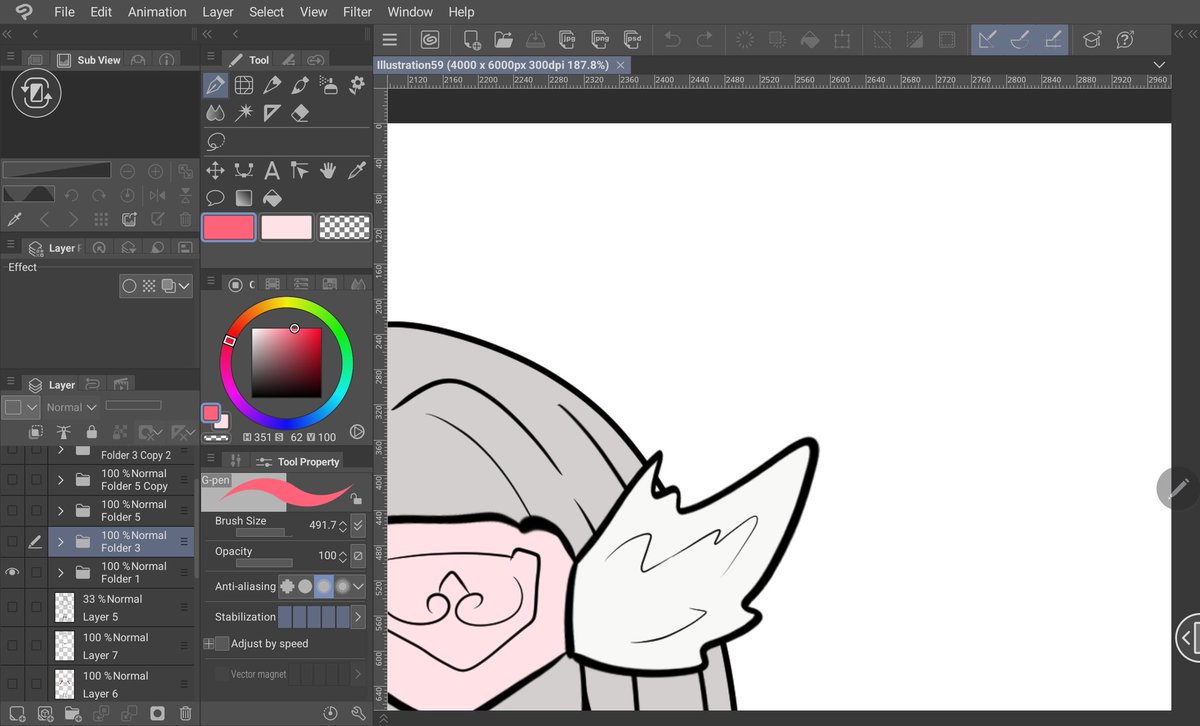Select the Pen tool in the tool palette
1200x726 pixels.
tap(215, 85)
